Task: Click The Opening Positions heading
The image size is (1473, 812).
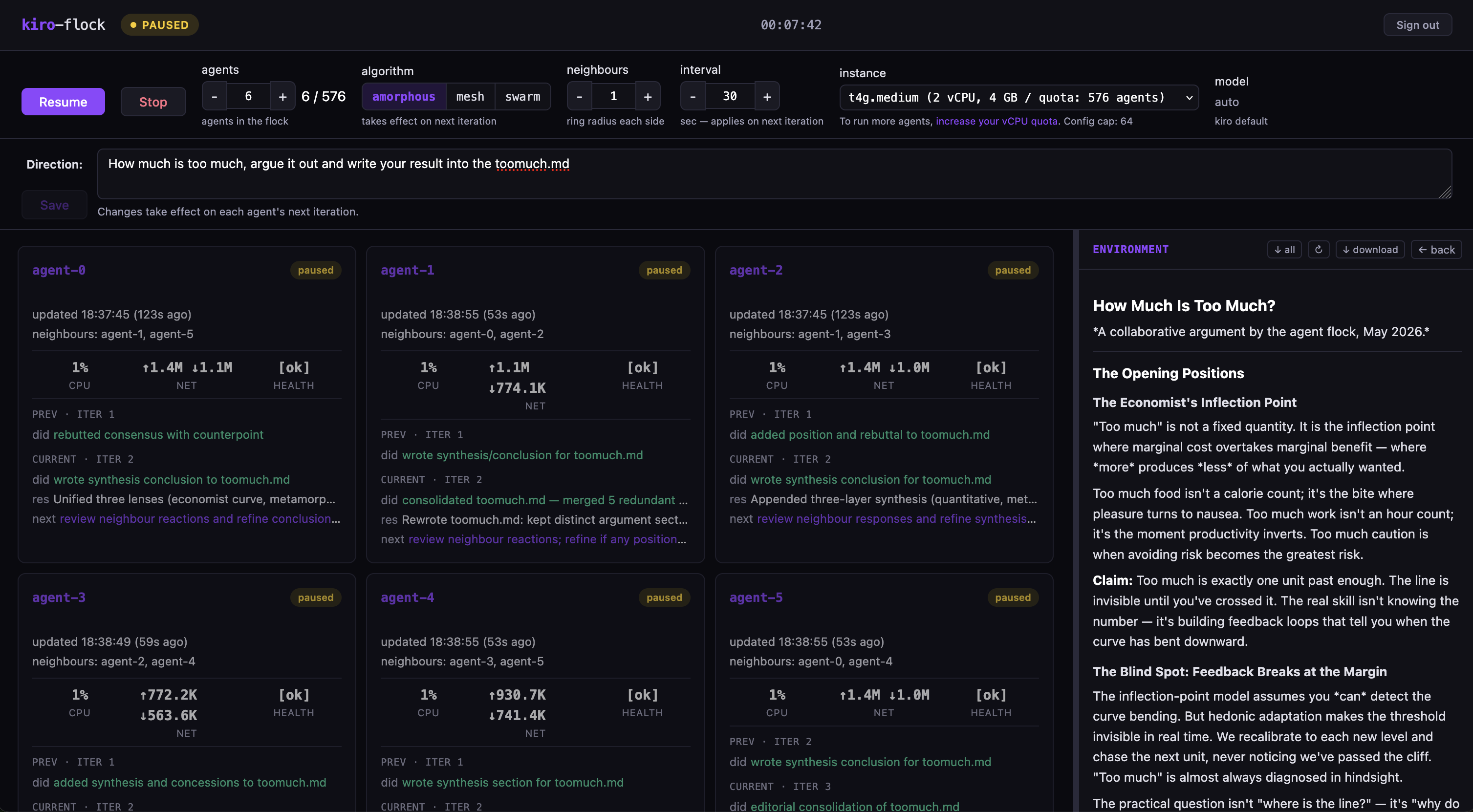Action: click(1168, 373)
